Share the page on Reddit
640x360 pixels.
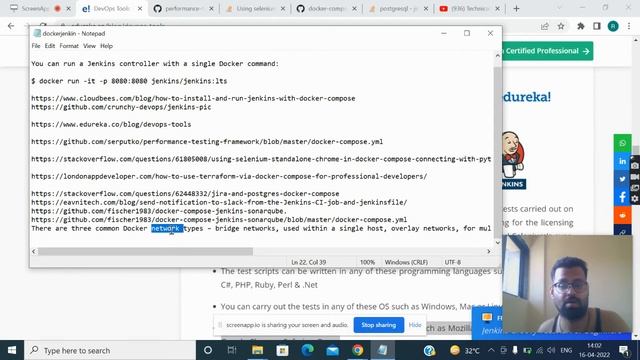[622, 215]
